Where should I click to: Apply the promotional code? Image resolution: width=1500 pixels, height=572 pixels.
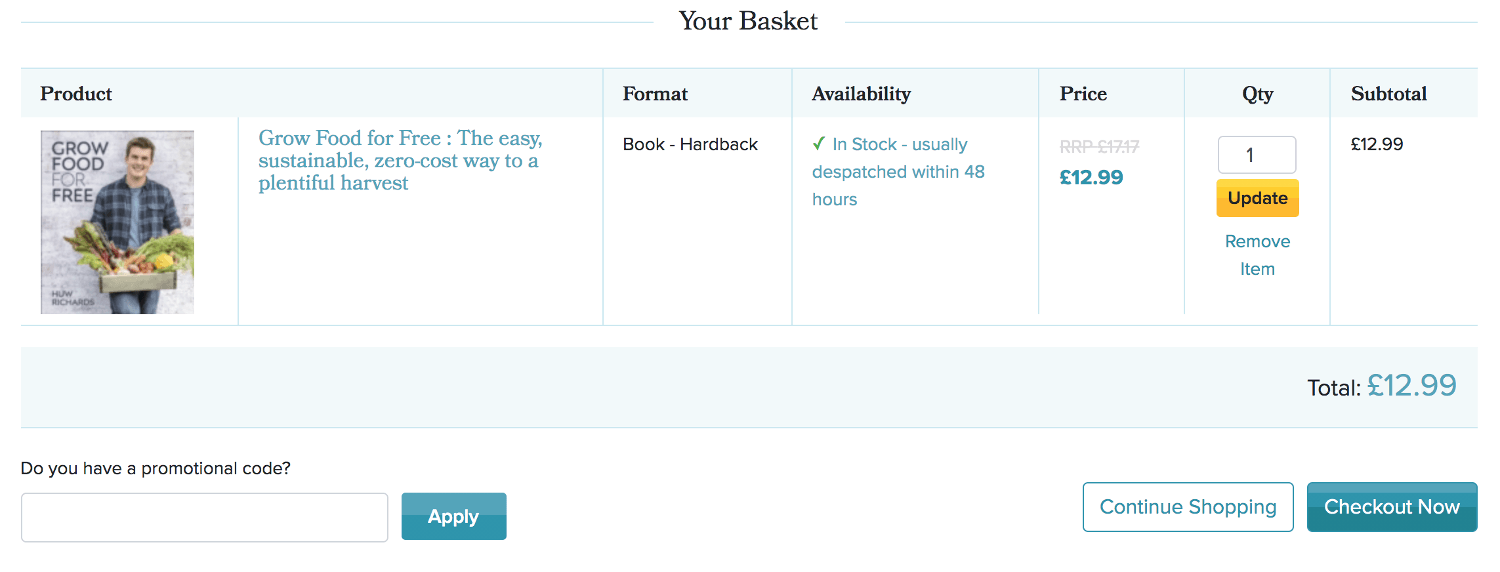click(x=454, y=516)
